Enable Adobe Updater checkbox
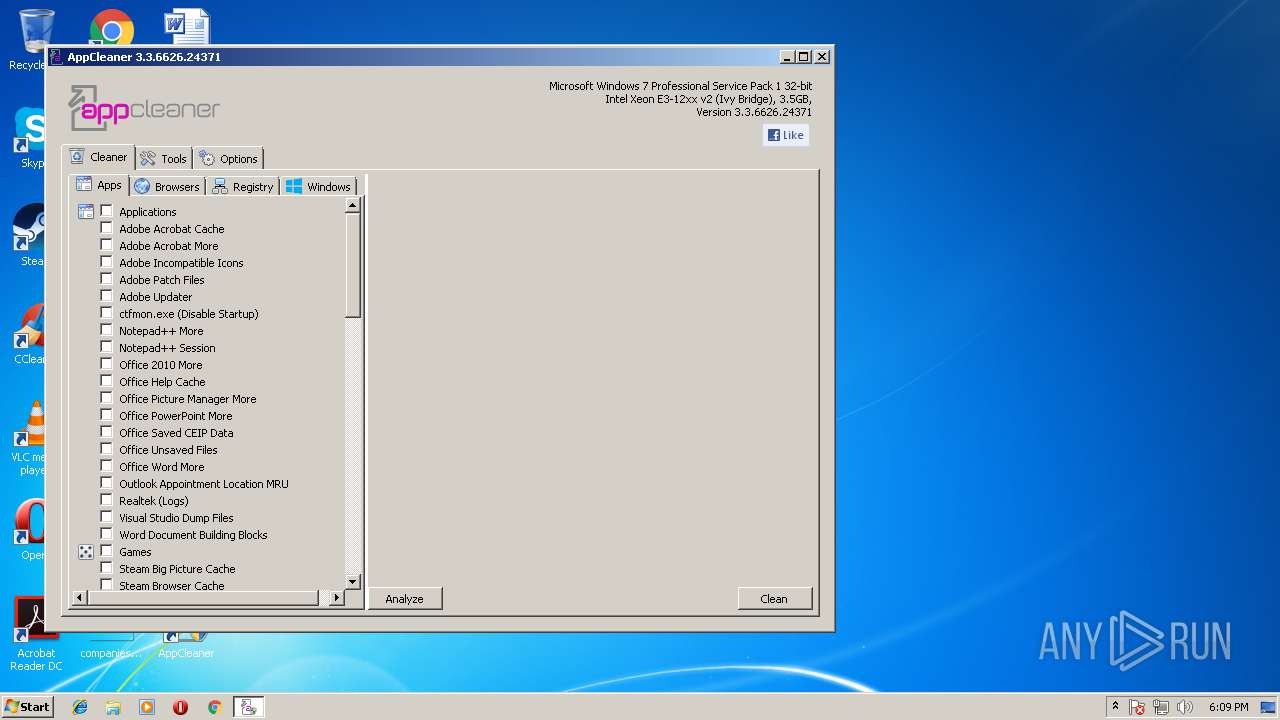Viewport: 1280px width, 720px height. click(107, 296)
